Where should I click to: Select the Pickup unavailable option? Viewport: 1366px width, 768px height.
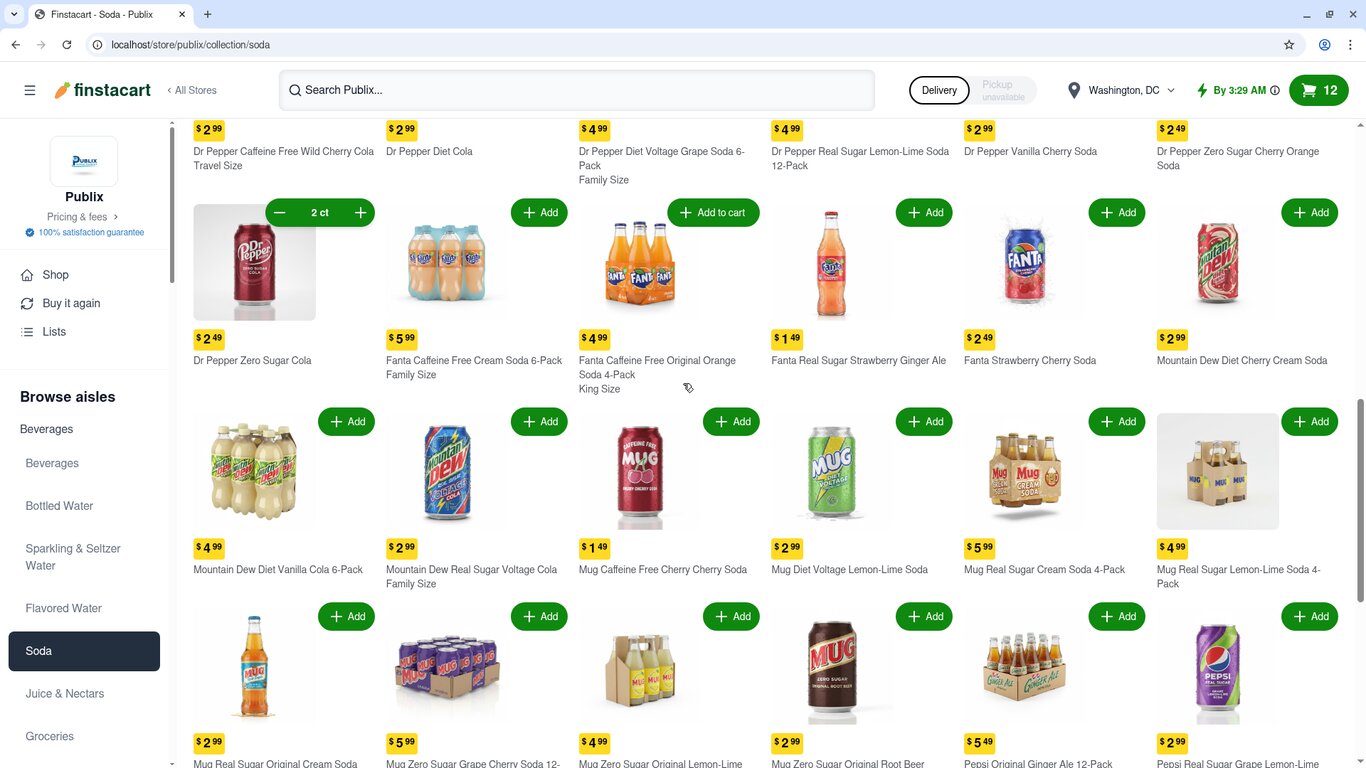coord(1003,90)
